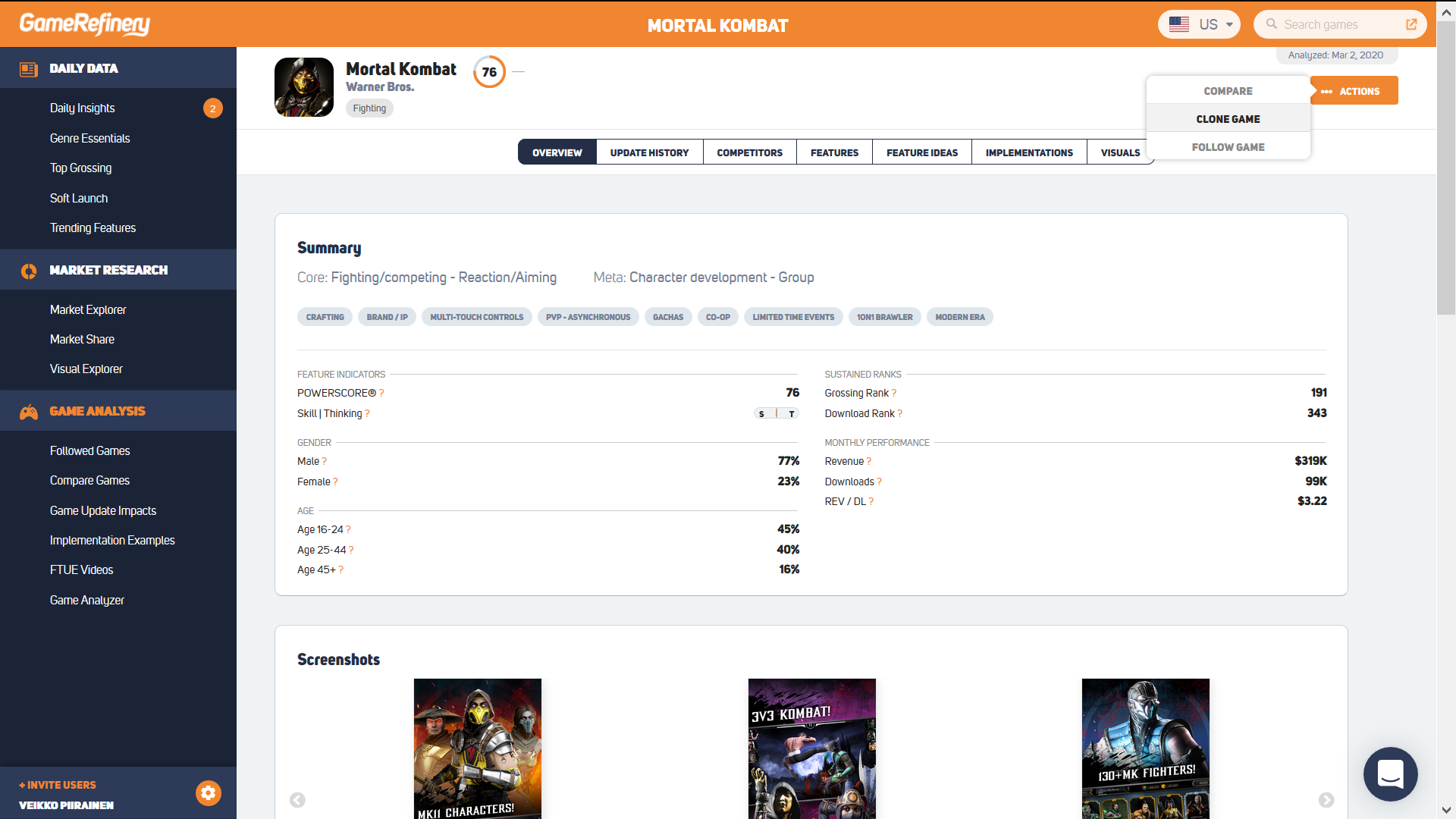This screenshot has width=1456, height=819.
Task: Open the Visuals tab
Action: point(1120,152)
